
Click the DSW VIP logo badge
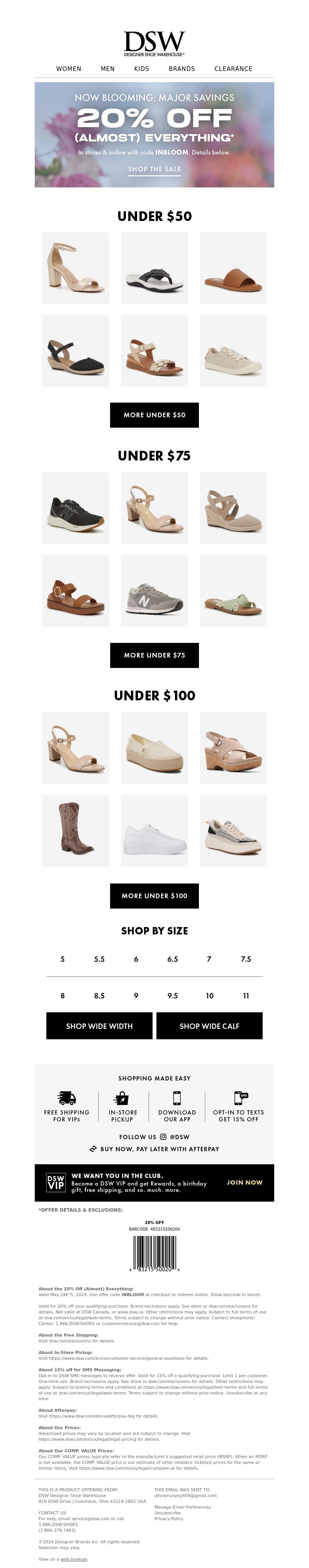[x=56, y=1182]
